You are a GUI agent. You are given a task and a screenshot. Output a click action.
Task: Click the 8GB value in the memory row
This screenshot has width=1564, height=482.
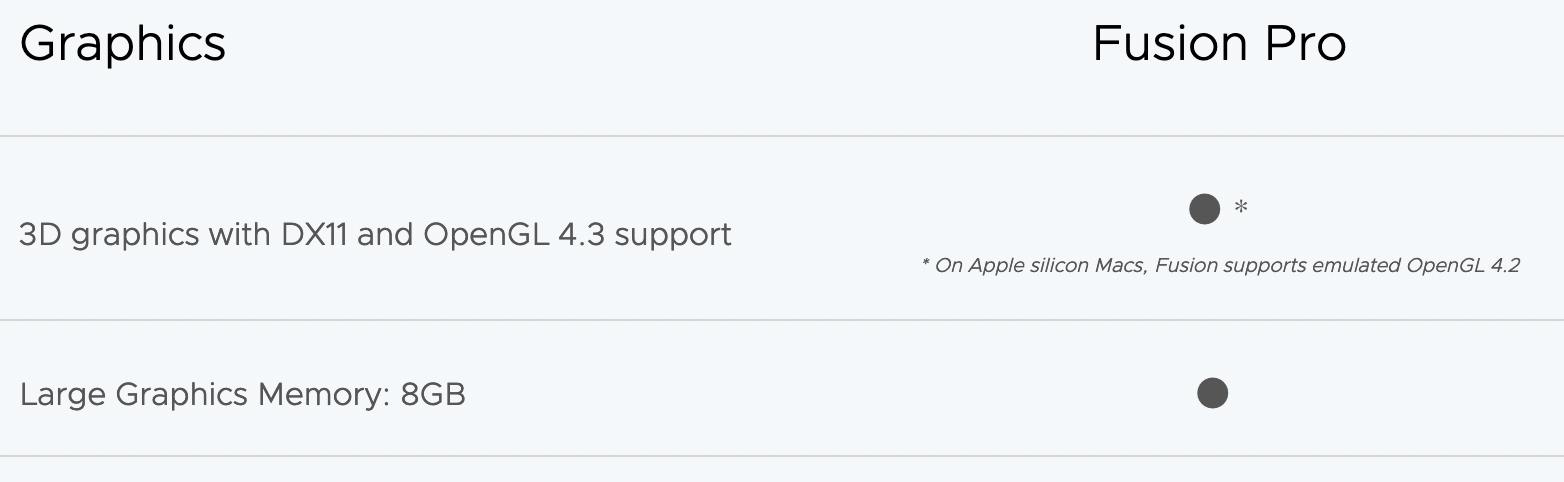pyautogui.click(x=433, y=394)
